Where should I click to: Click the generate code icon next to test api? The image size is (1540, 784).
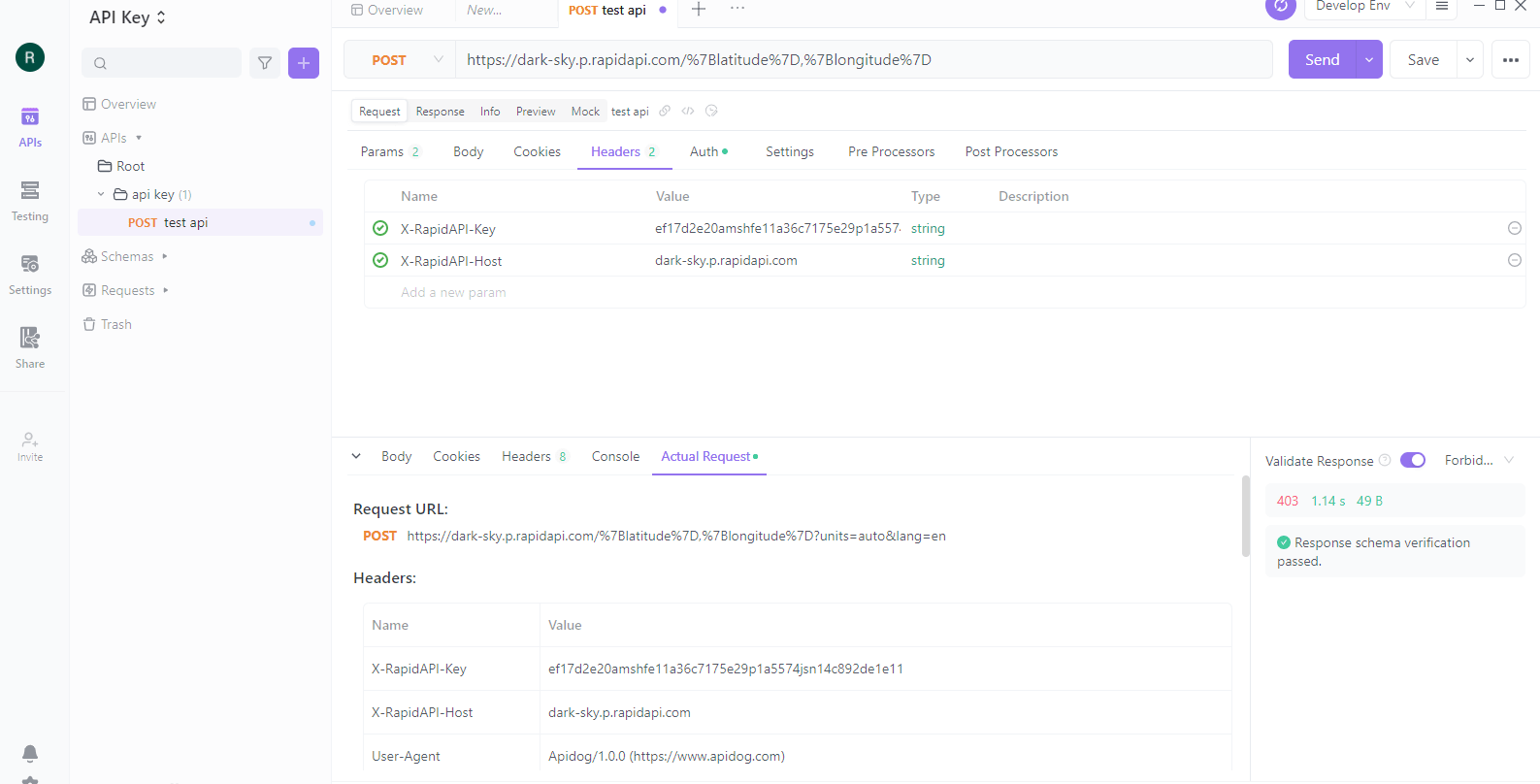point(688,111)
